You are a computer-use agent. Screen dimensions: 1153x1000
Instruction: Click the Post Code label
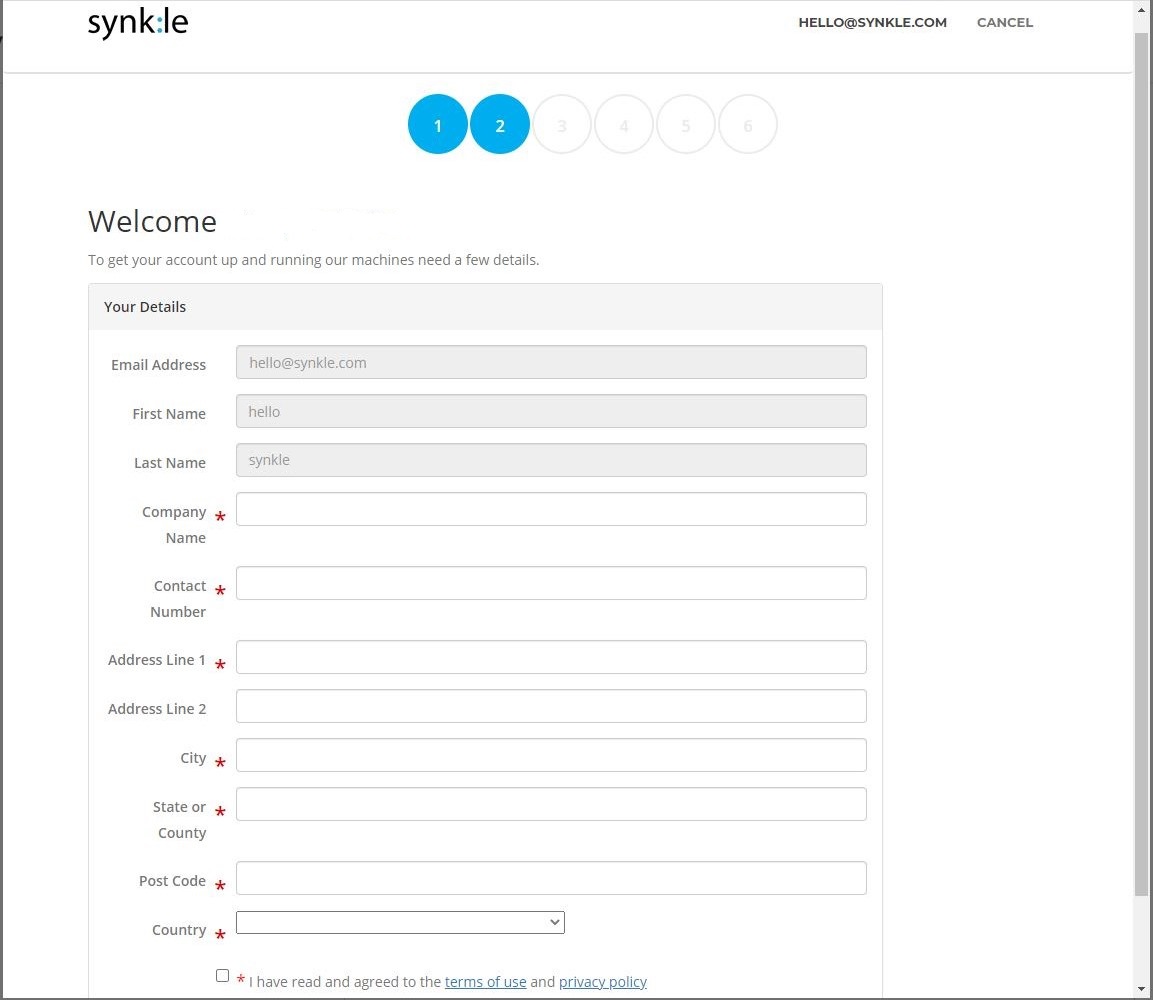coord(172,881)
